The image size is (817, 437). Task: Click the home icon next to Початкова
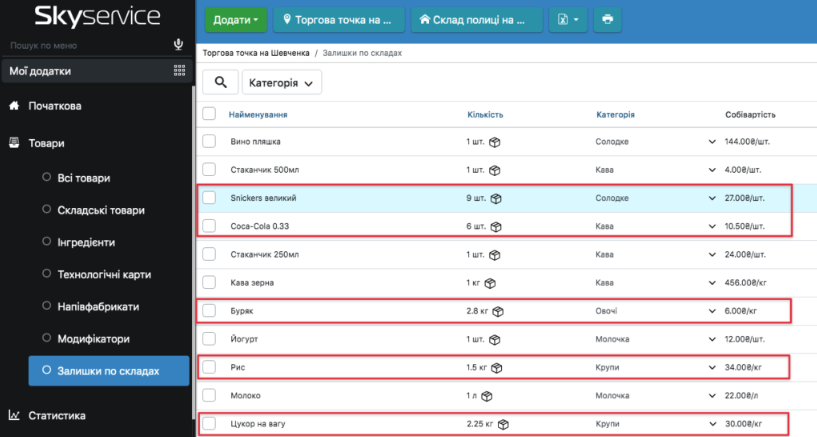(x=14, y=106)
